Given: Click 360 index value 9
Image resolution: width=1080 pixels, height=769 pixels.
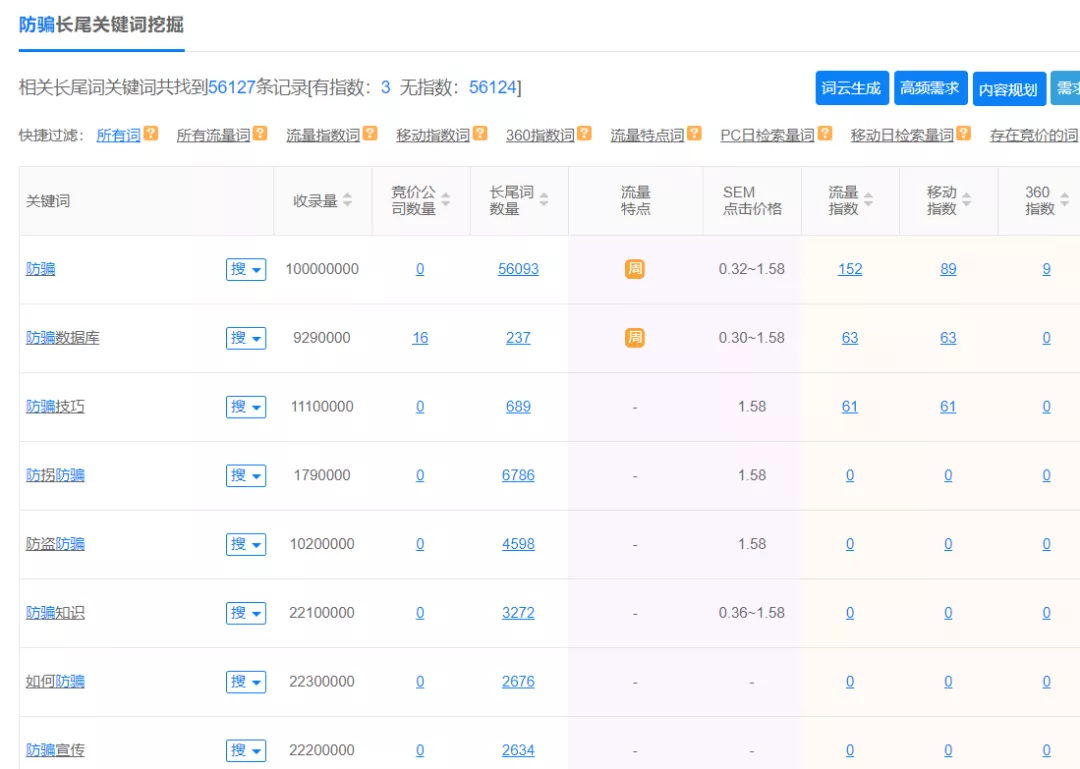Looking at the screenshot, I should (1046, 269).
